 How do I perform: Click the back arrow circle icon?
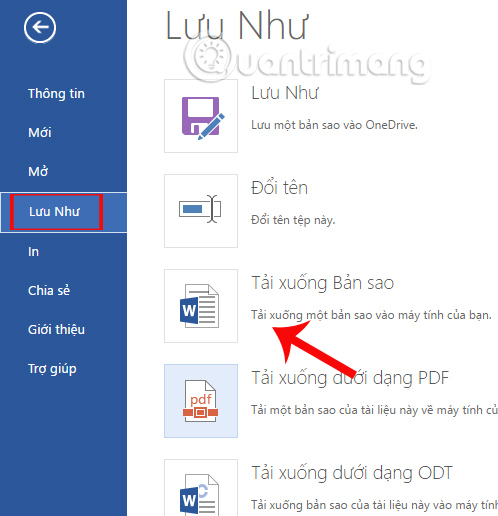pyautogui.click(x=40, y=28)
